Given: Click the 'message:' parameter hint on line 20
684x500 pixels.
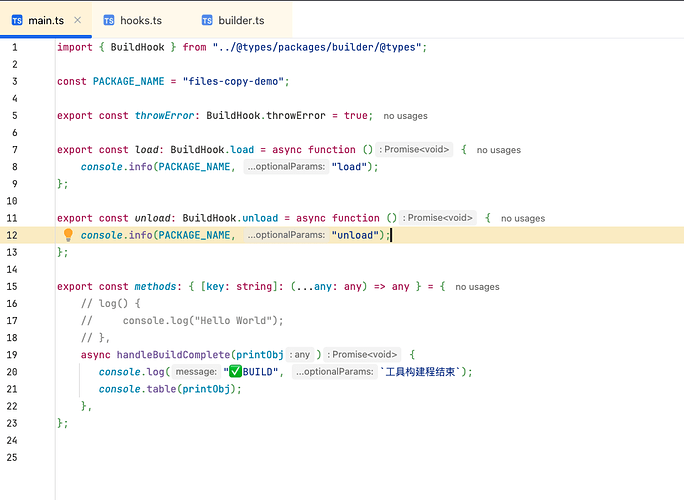Looking at the screenshot, I should [x=196, y=372].
